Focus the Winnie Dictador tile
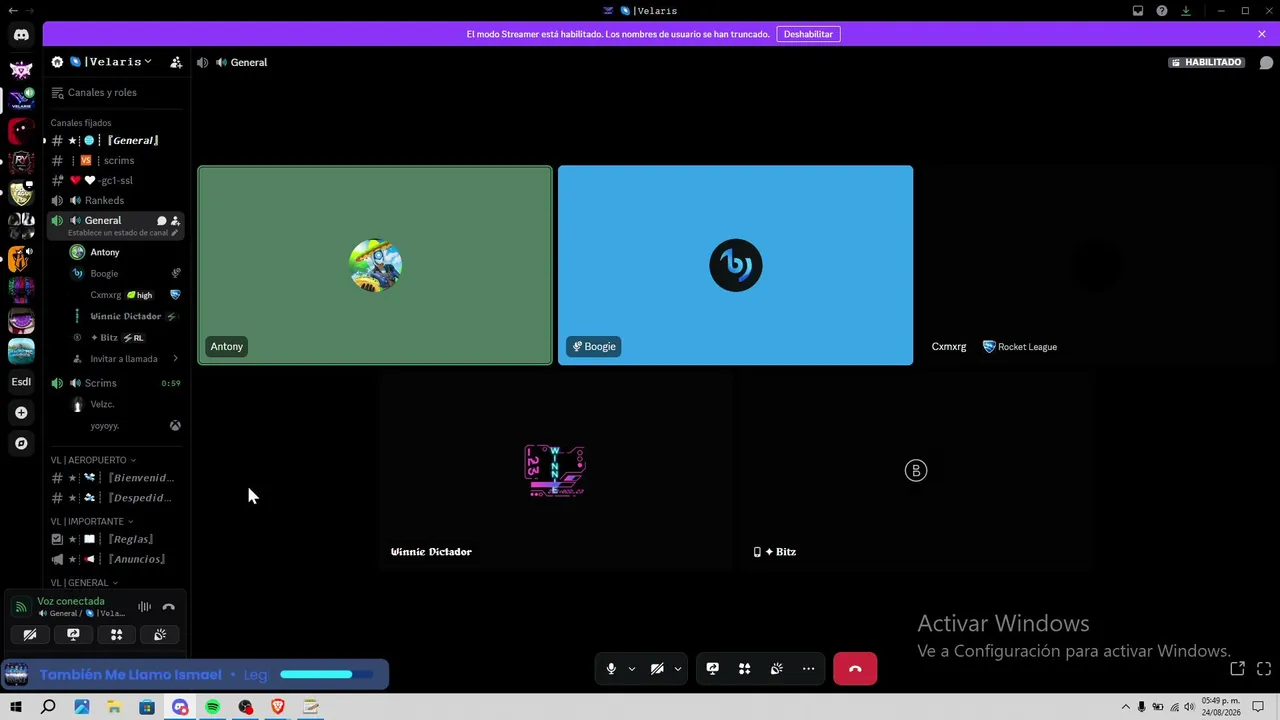1280x720 pixels. (555, 470)
